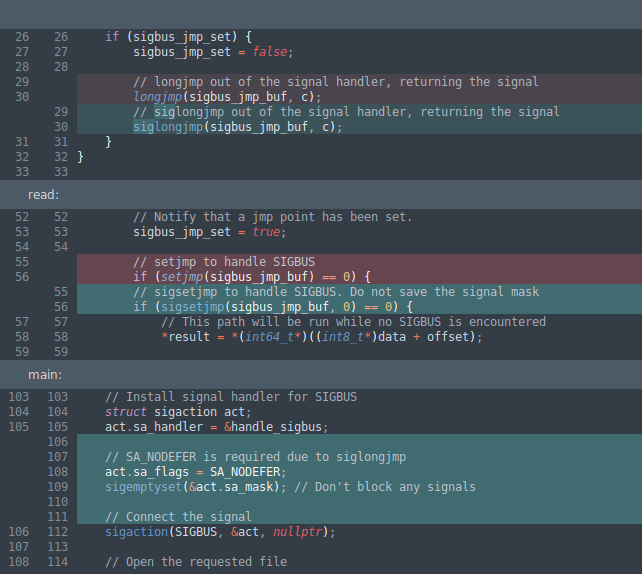Click the "// Connect the signal" comment

coord(176,517)
